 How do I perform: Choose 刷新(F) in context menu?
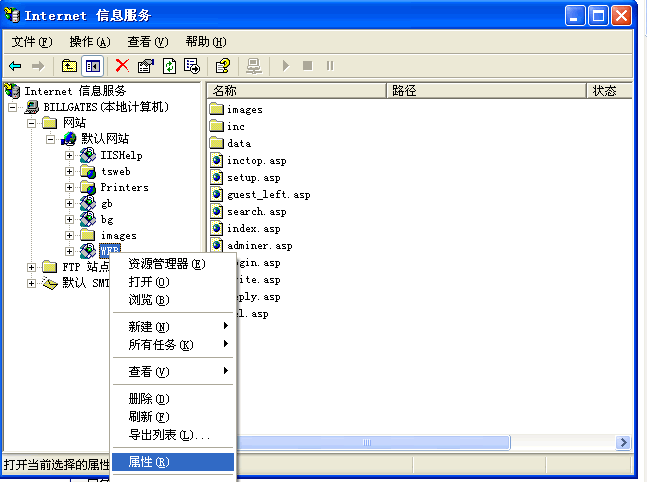[x=173, y=417]
